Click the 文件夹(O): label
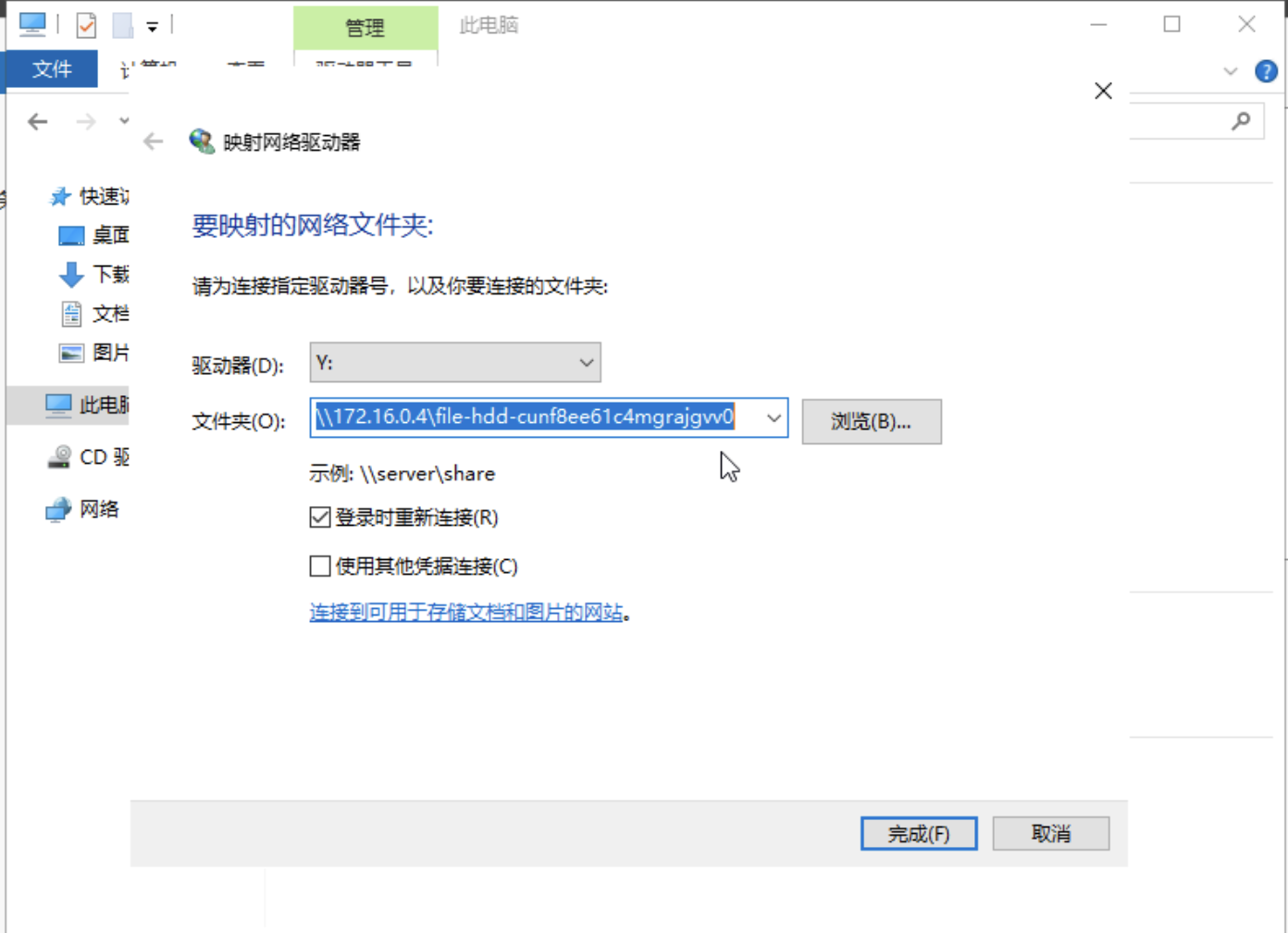Viewport: 1288px width, 933px height. [x=239, y=422]
